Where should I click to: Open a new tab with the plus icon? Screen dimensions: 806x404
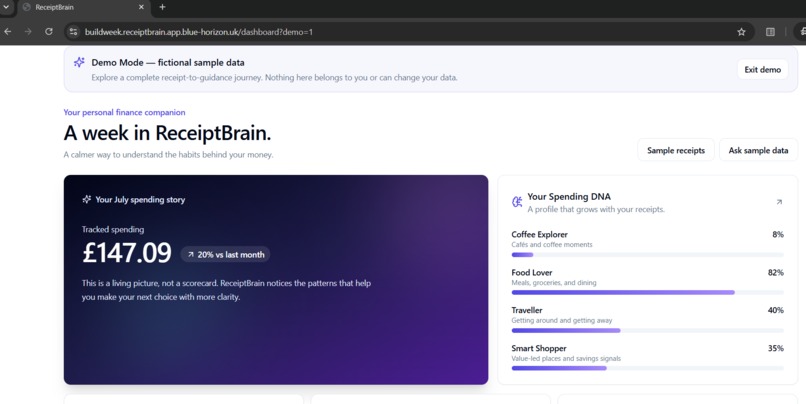[162, 7]
